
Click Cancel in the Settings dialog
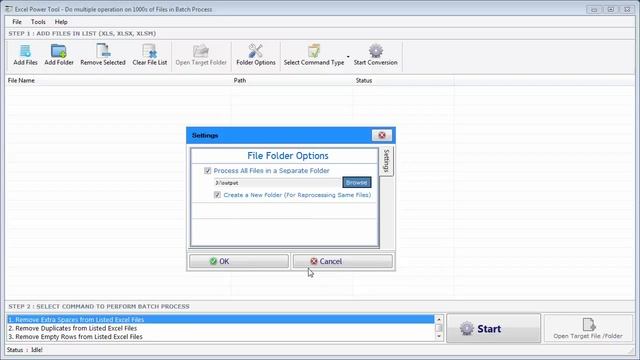click(342, 261)
